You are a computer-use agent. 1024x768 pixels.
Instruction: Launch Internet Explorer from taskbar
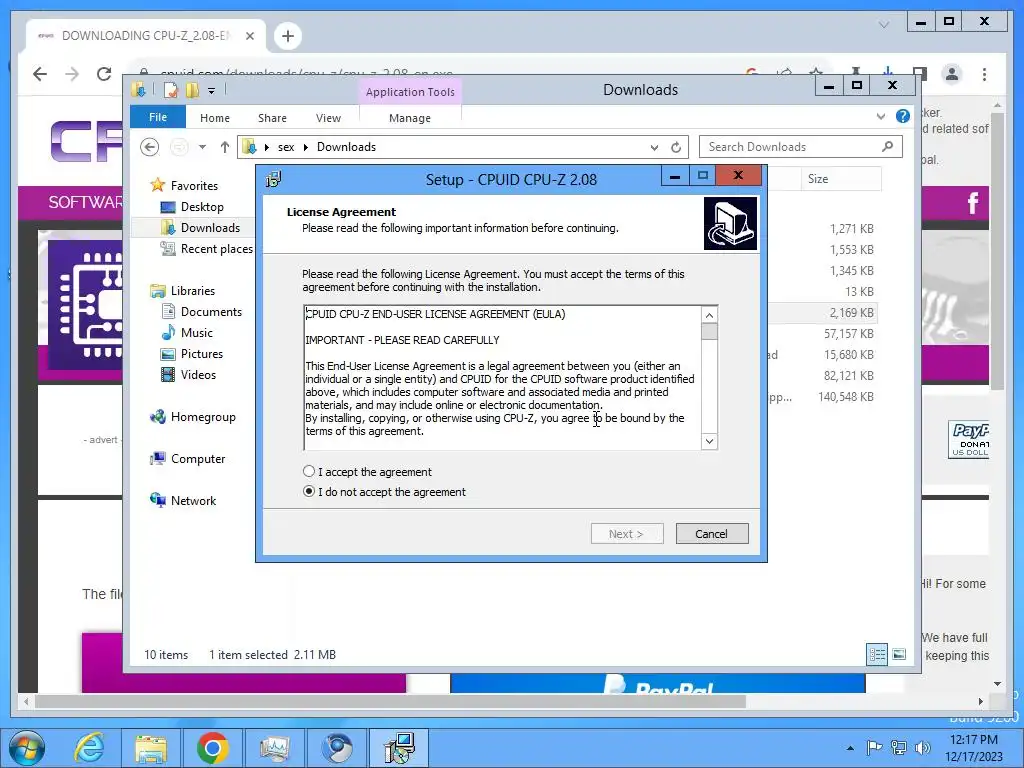coord(89,748)
